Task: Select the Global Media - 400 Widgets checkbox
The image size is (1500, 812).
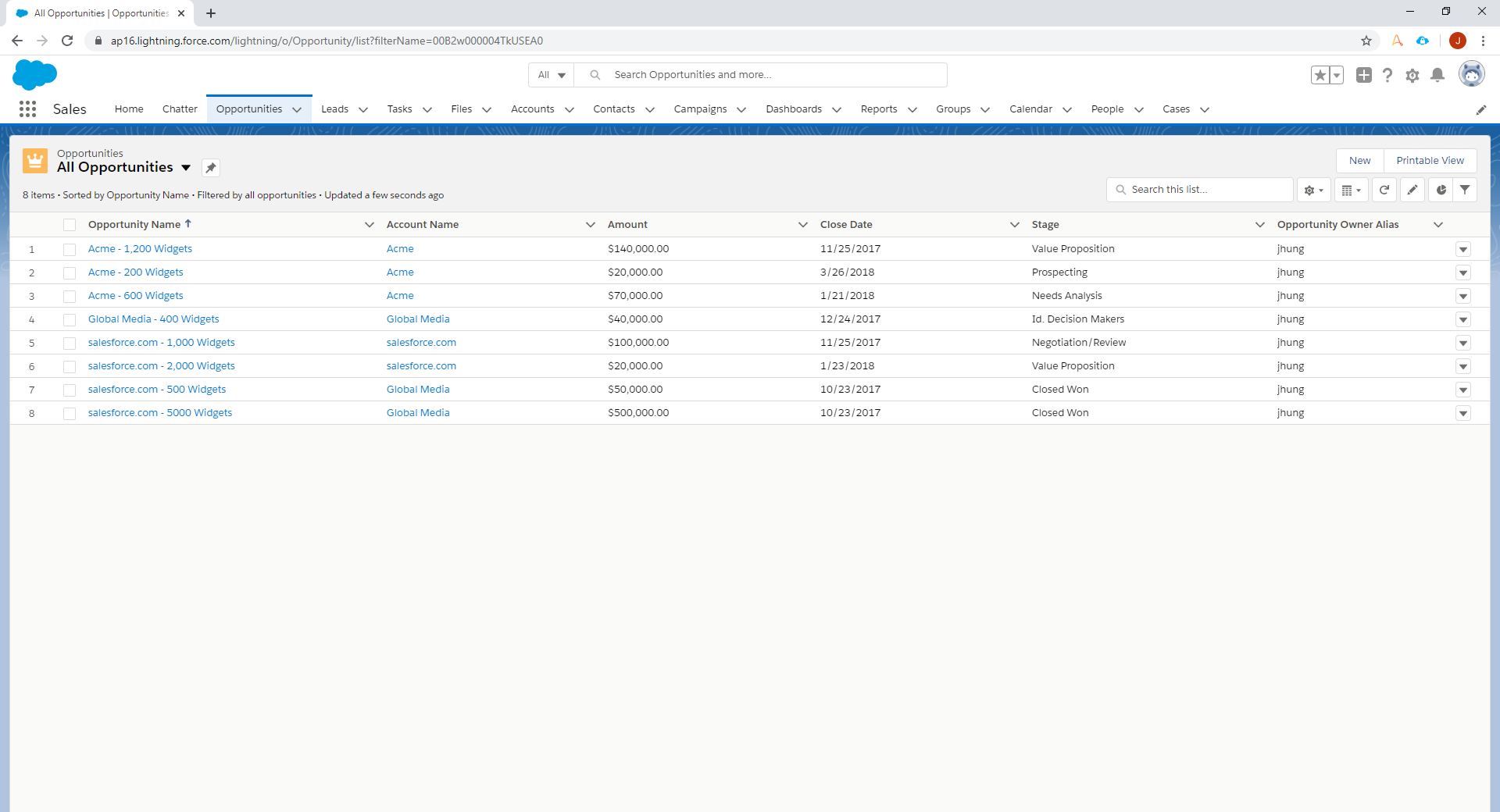Action: tap(70, 319)
